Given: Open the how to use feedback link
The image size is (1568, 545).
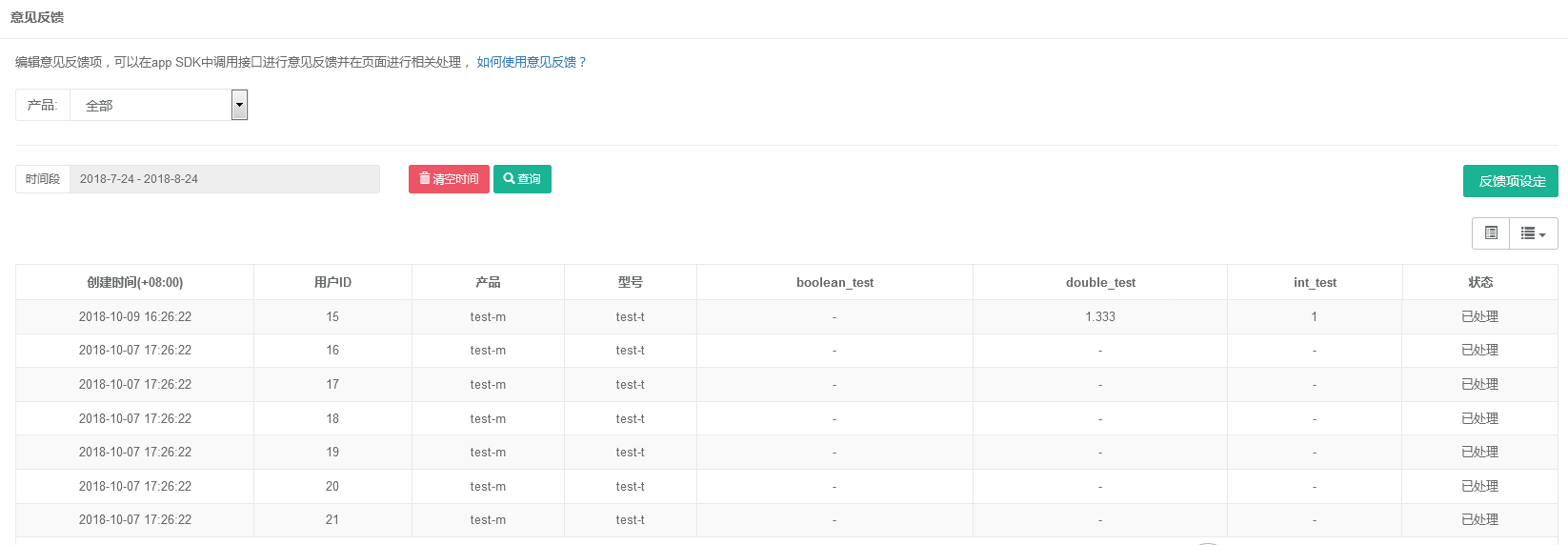Looking at the screenshot, I should click(x=532, y=62).
